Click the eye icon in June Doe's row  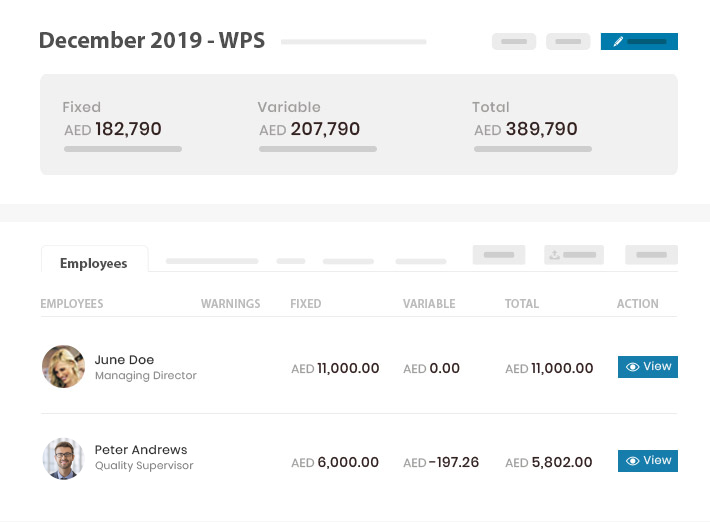(x=633, y=367)
